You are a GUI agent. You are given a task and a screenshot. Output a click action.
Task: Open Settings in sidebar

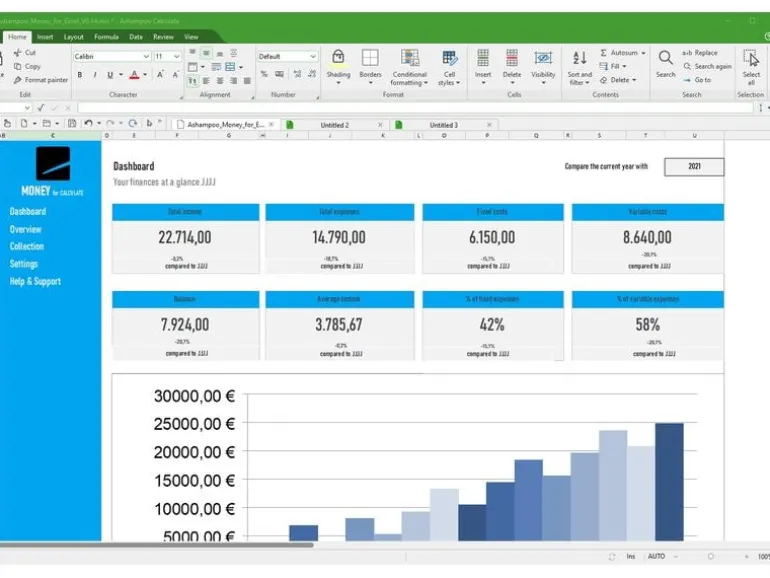point(24,264)
